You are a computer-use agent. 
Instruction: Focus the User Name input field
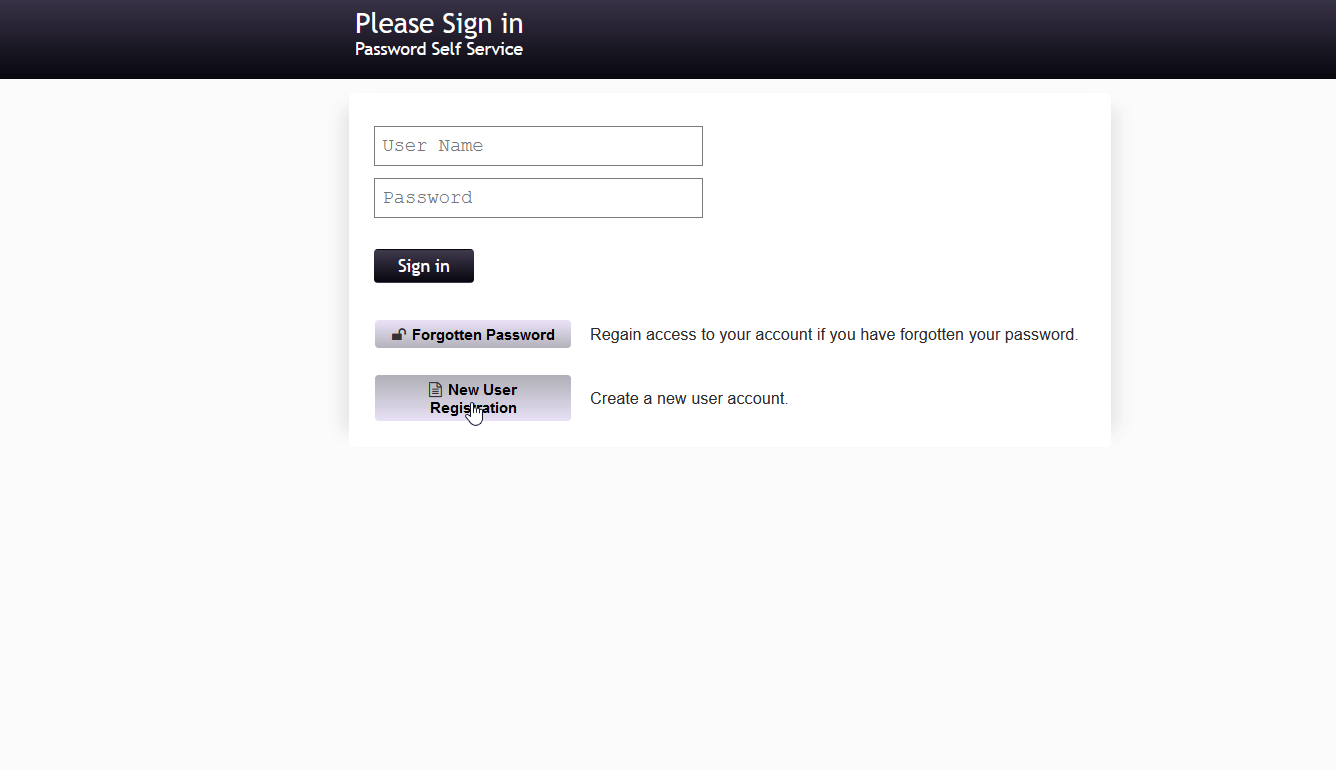coord(538,146)
